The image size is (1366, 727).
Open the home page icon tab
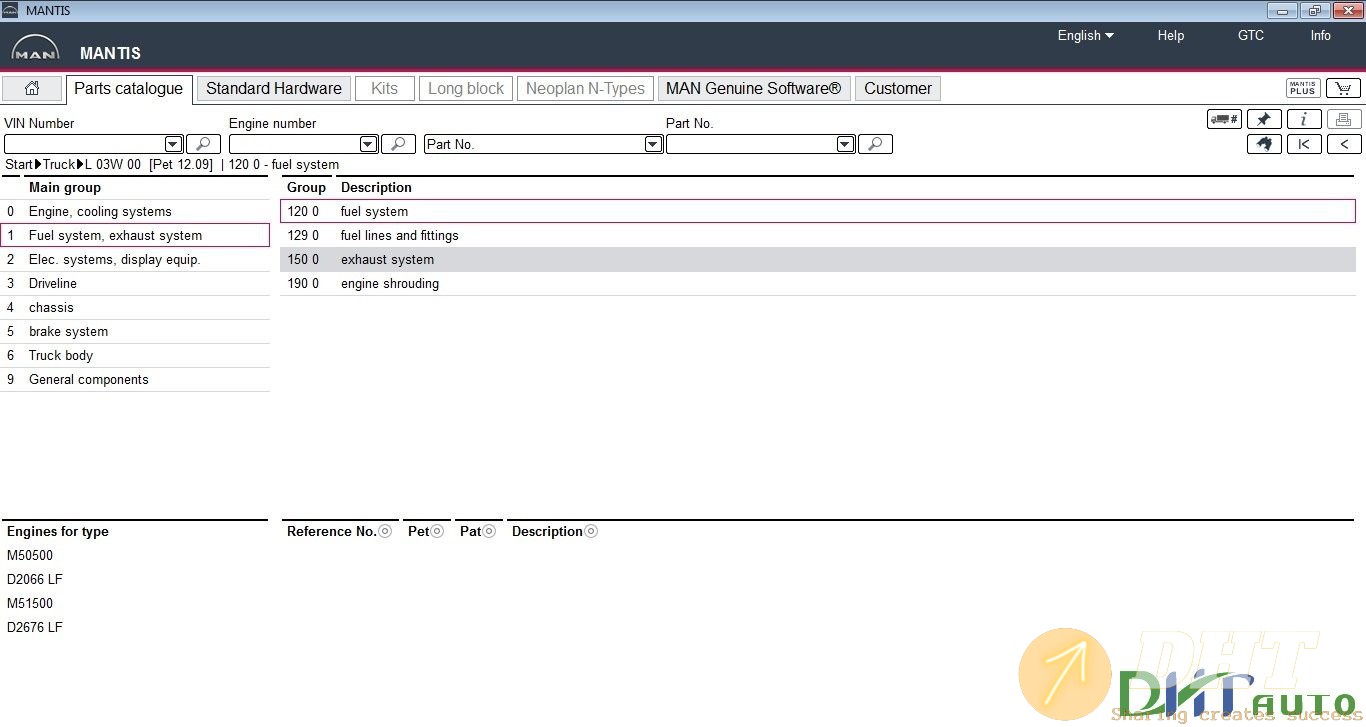click(32, 88)
